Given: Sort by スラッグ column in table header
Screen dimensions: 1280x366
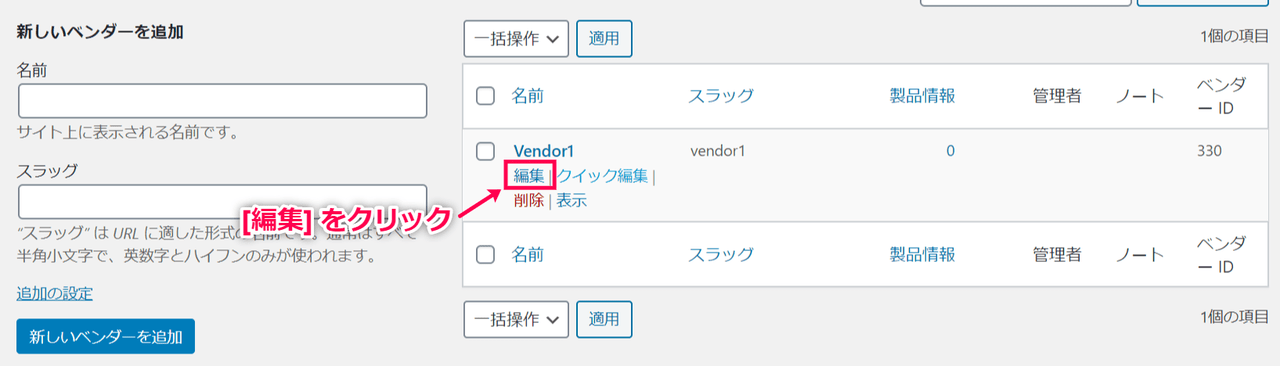Looking at the screenshot, I should click(721, 96).
